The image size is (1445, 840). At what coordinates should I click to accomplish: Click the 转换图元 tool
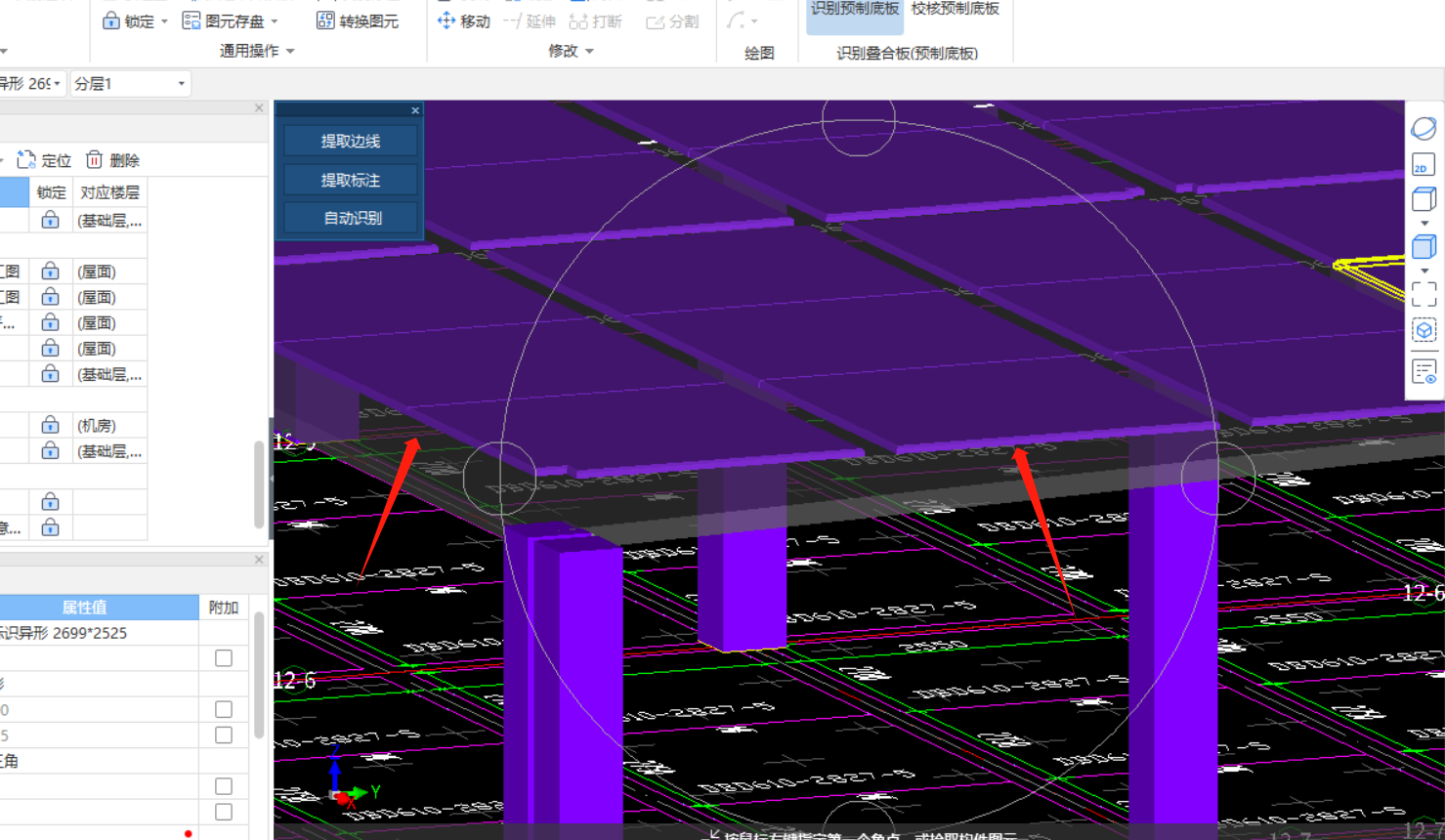pos(358,21)
